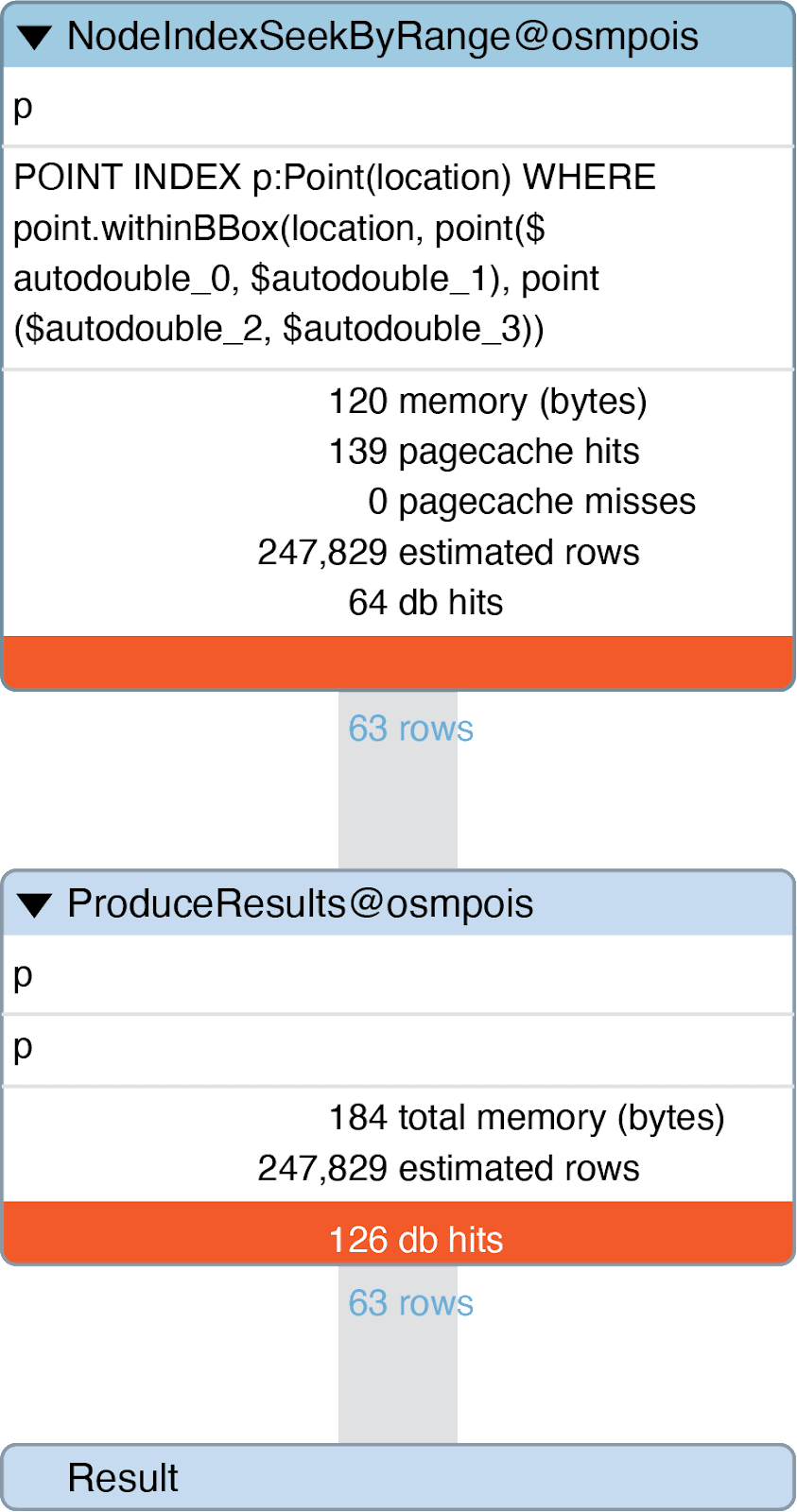Click the gray connector between the two operators
This screenshot has height=1512, width=797.
[x=398, y=803]
